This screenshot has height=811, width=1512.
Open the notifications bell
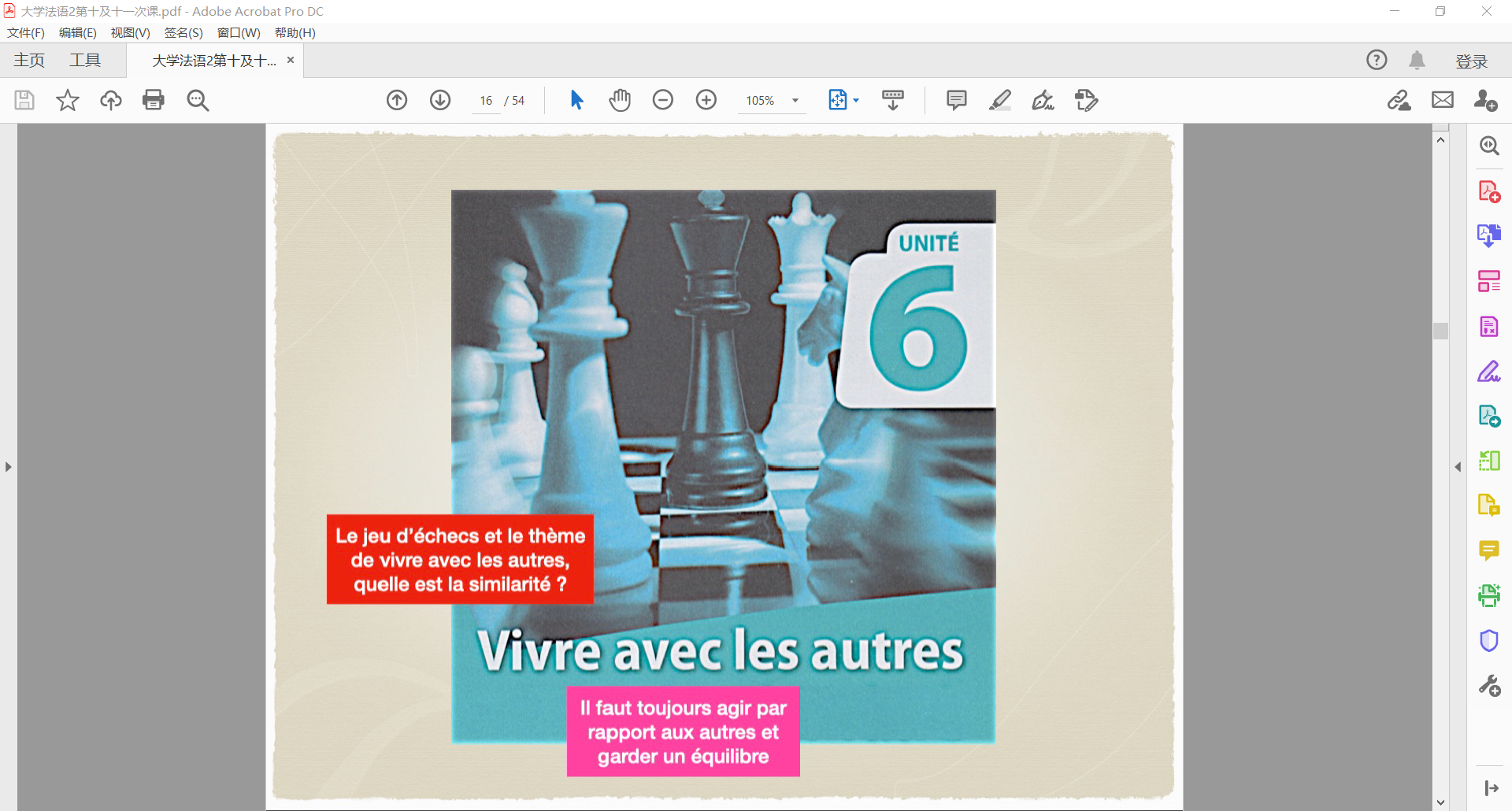click(x=1417, y=61)
